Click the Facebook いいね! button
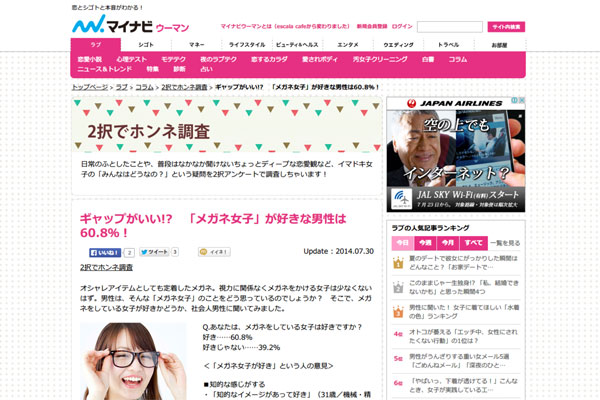600x400 pixels. point(105,253)
